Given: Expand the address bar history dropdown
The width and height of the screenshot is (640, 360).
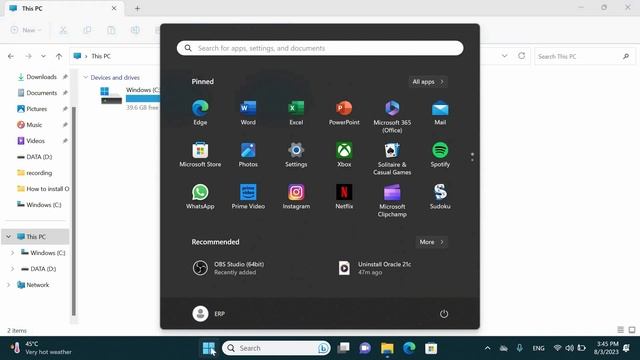Looking at the screenshot, I should pyautogui.click(x=504, y=56).
